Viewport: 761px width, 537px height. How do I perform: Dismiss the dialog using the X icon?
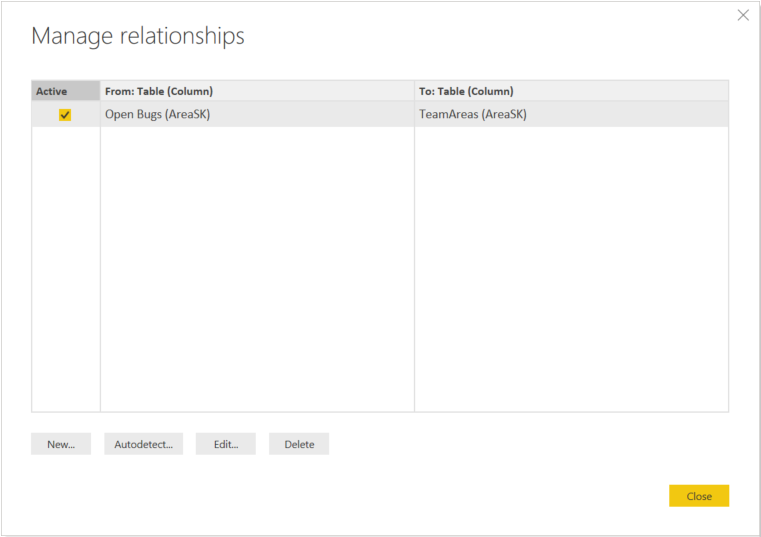click(743, 15)
